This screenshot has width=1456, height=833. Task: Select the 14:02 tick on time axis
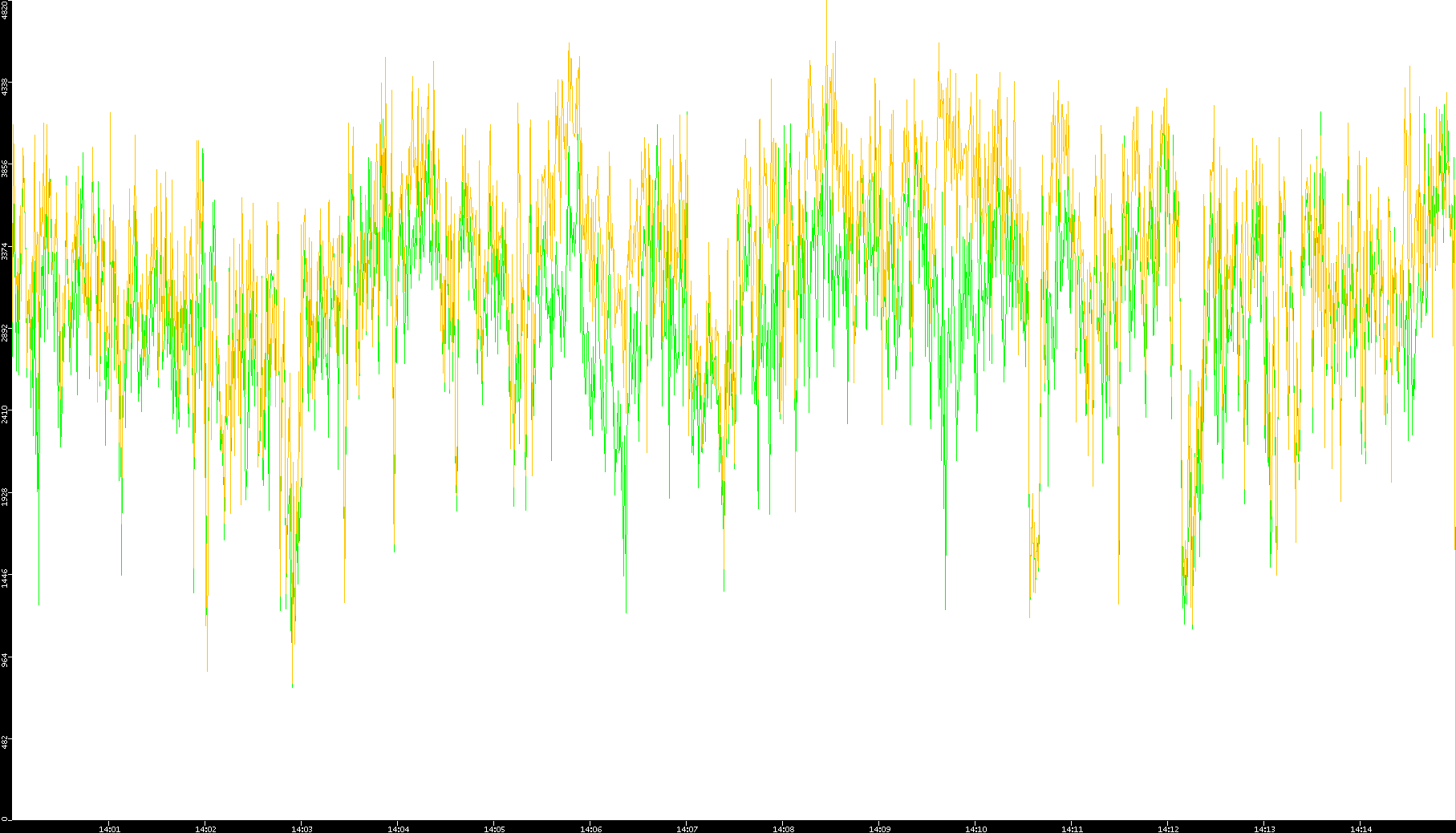point(205,829)
